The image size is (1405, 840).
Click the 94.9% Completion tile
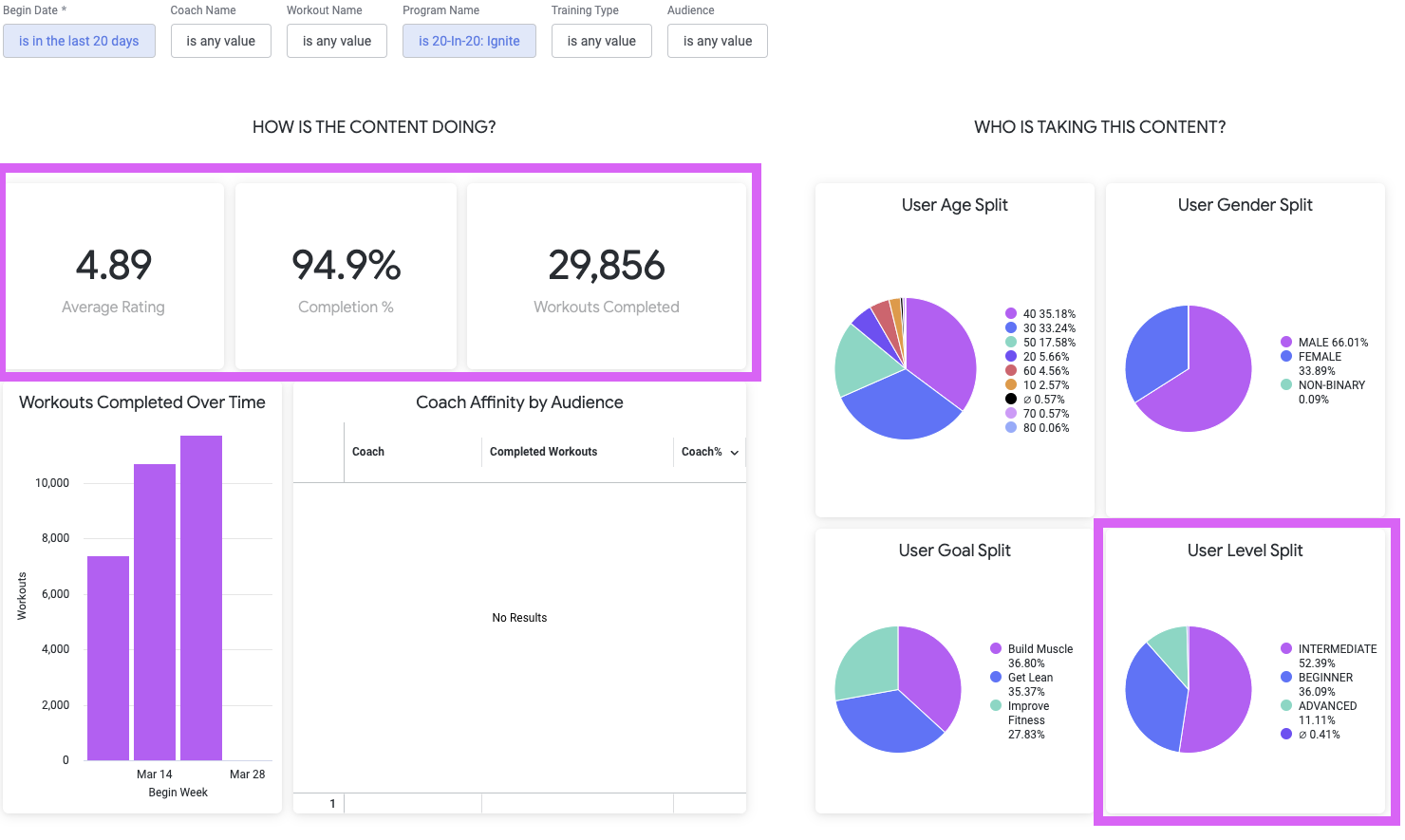click(x=346, y=276)
